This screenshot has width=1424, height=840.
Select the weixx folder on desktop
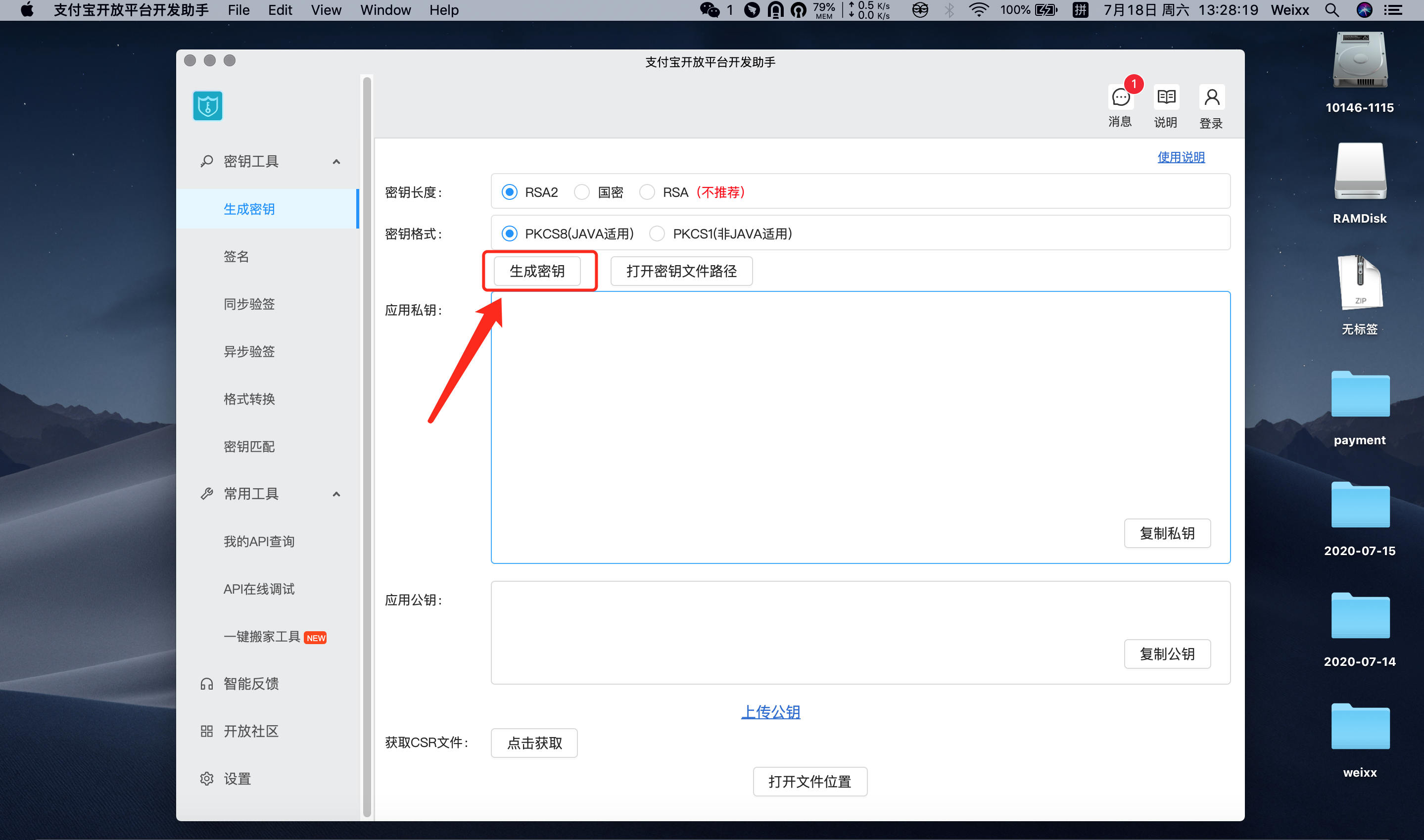pyautogui.click(x=1360, y=727)
